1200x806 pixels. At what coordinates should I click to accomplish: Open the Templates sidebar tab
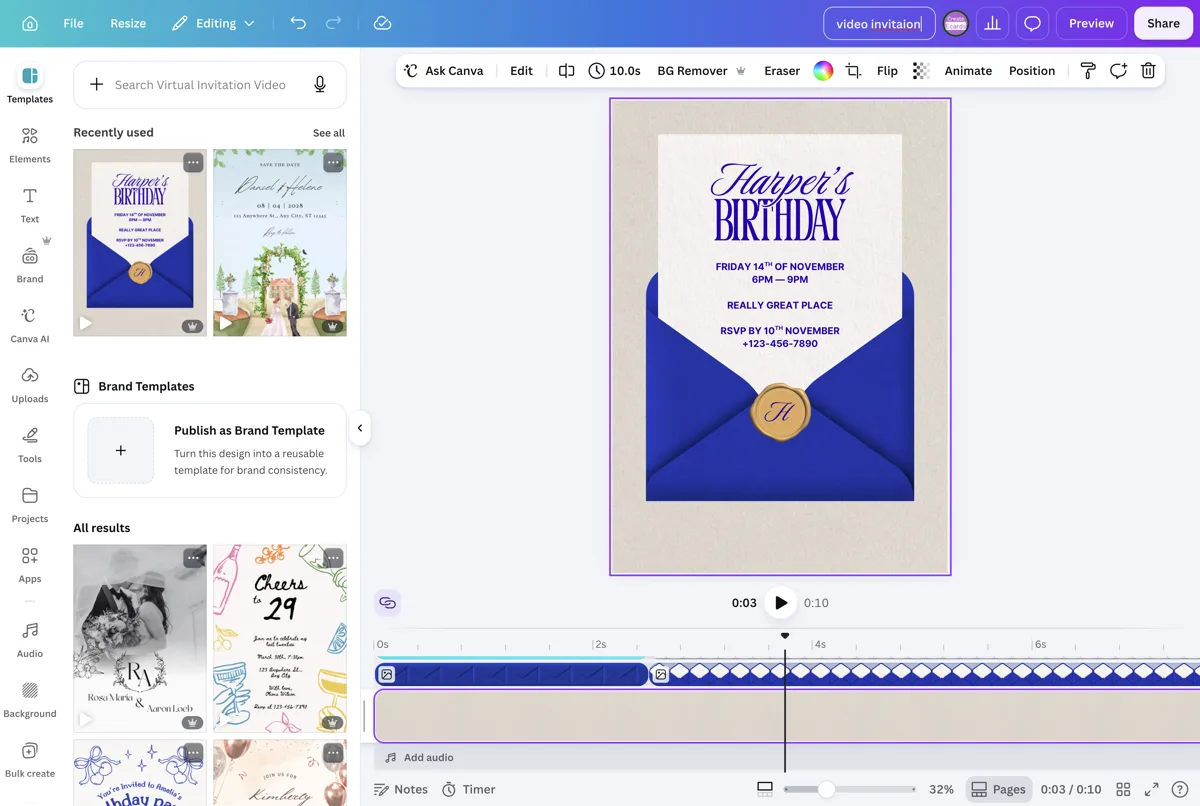(x=30, y=85)
